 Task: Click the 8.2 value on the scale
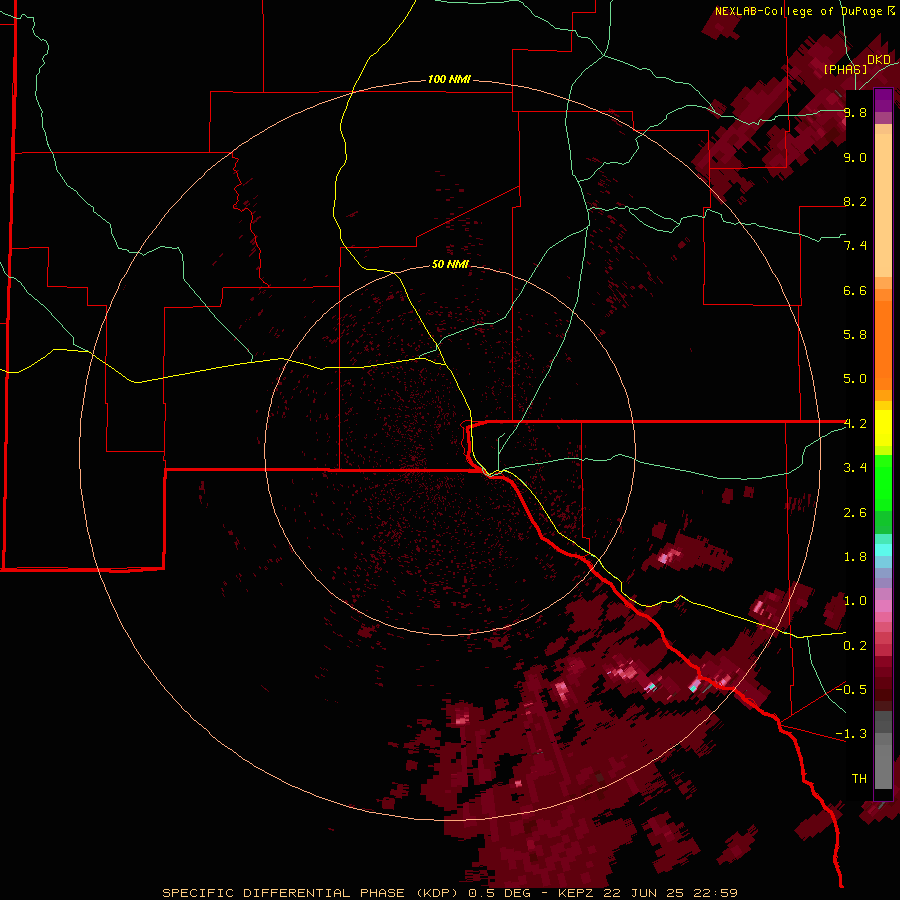(x=855, y=201)
